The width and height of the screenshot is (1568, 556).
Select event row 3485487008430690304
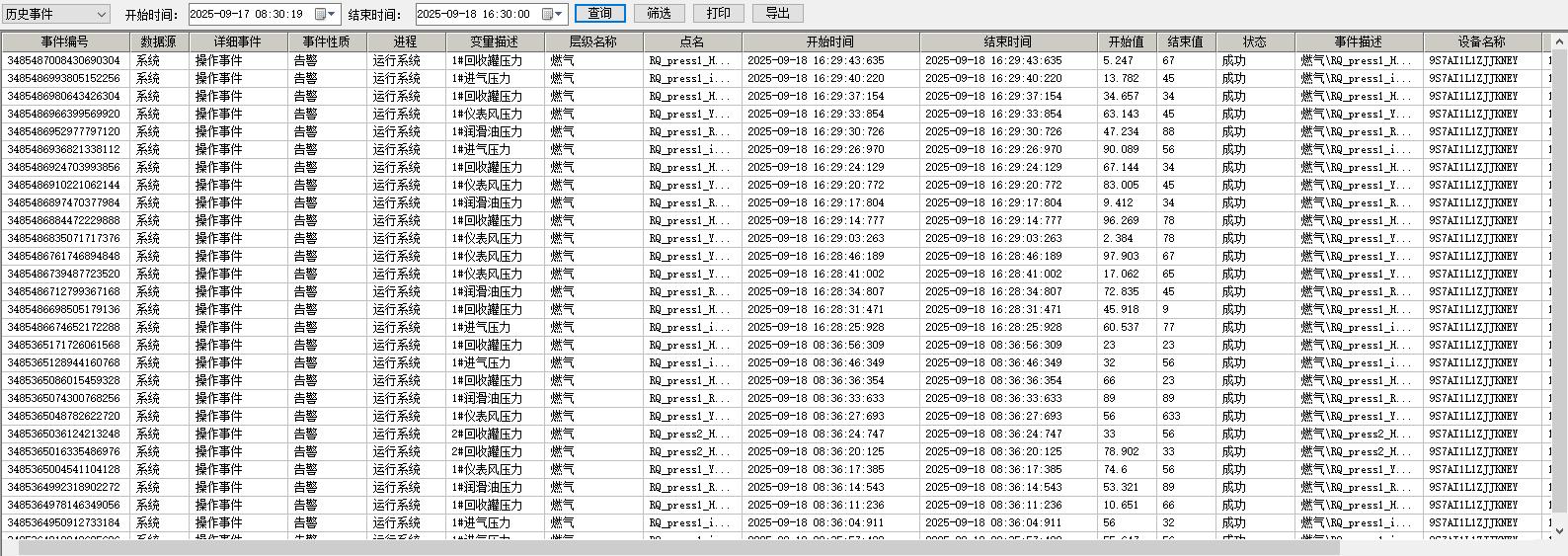pos(64,60)
